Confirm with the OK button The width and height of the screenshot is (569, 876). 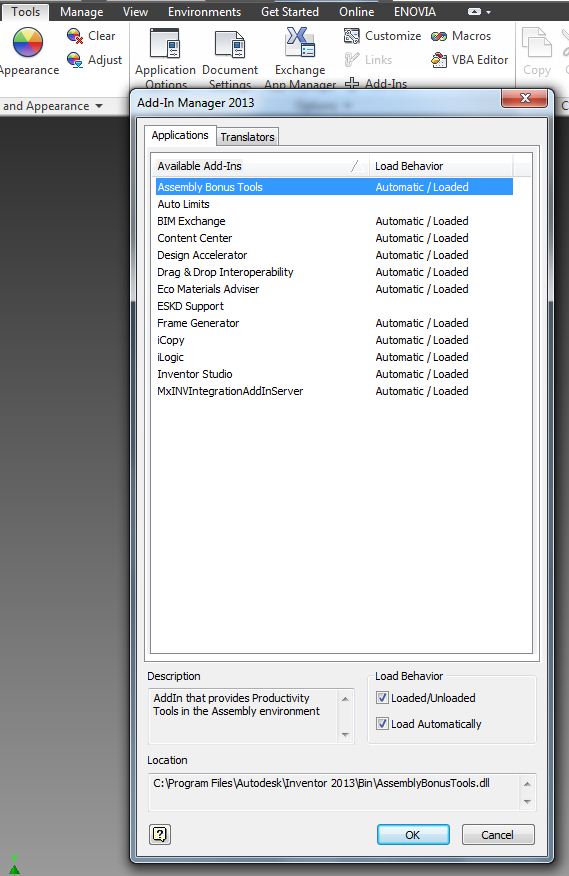(x=413, y=835)
